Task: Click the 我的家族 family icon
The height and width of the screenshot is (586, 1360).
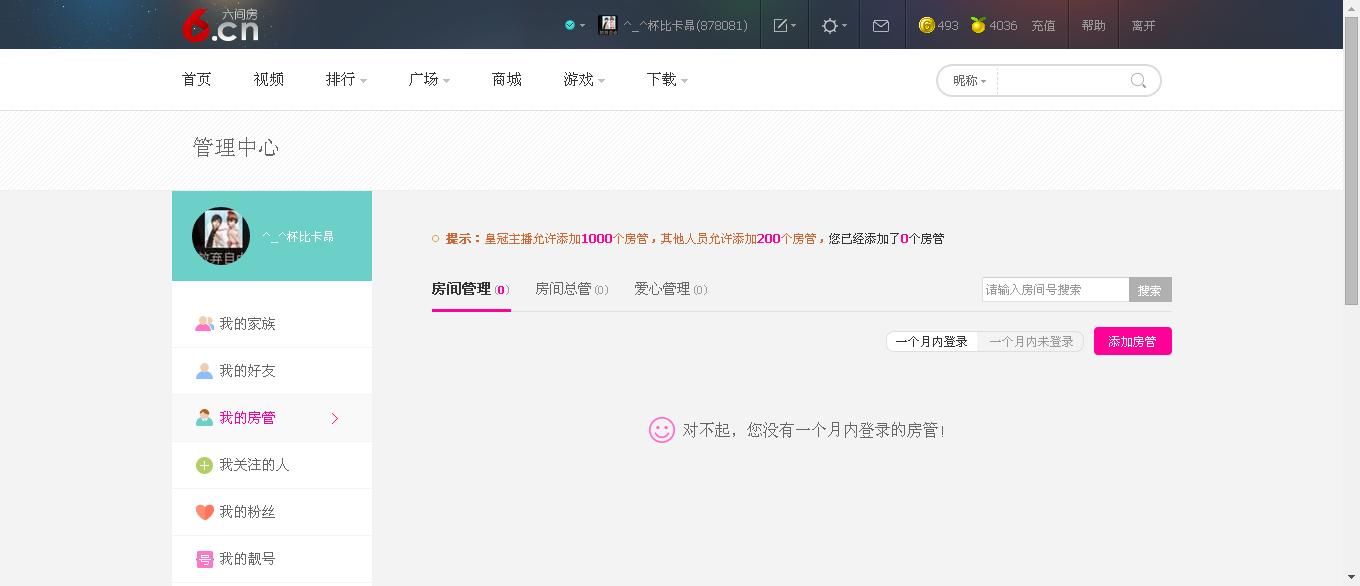Action: click(x=204, y=324)
